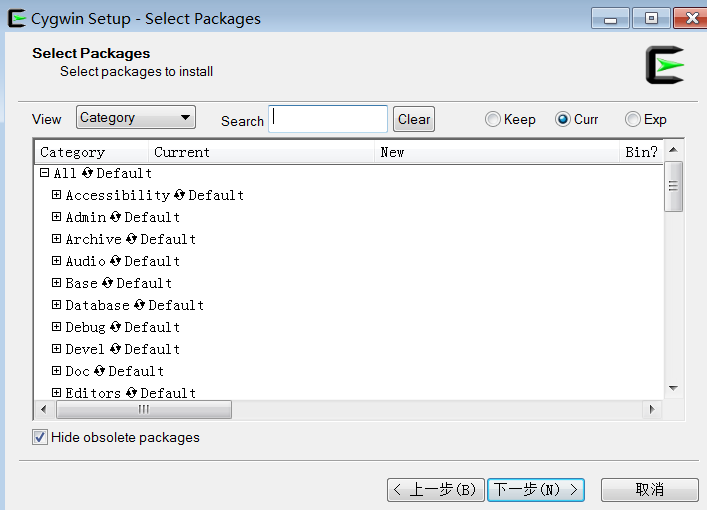Viewport: 707px width, 510px height.
Task: Click the cycle icon beside Audio
Action: coord(115,261)
